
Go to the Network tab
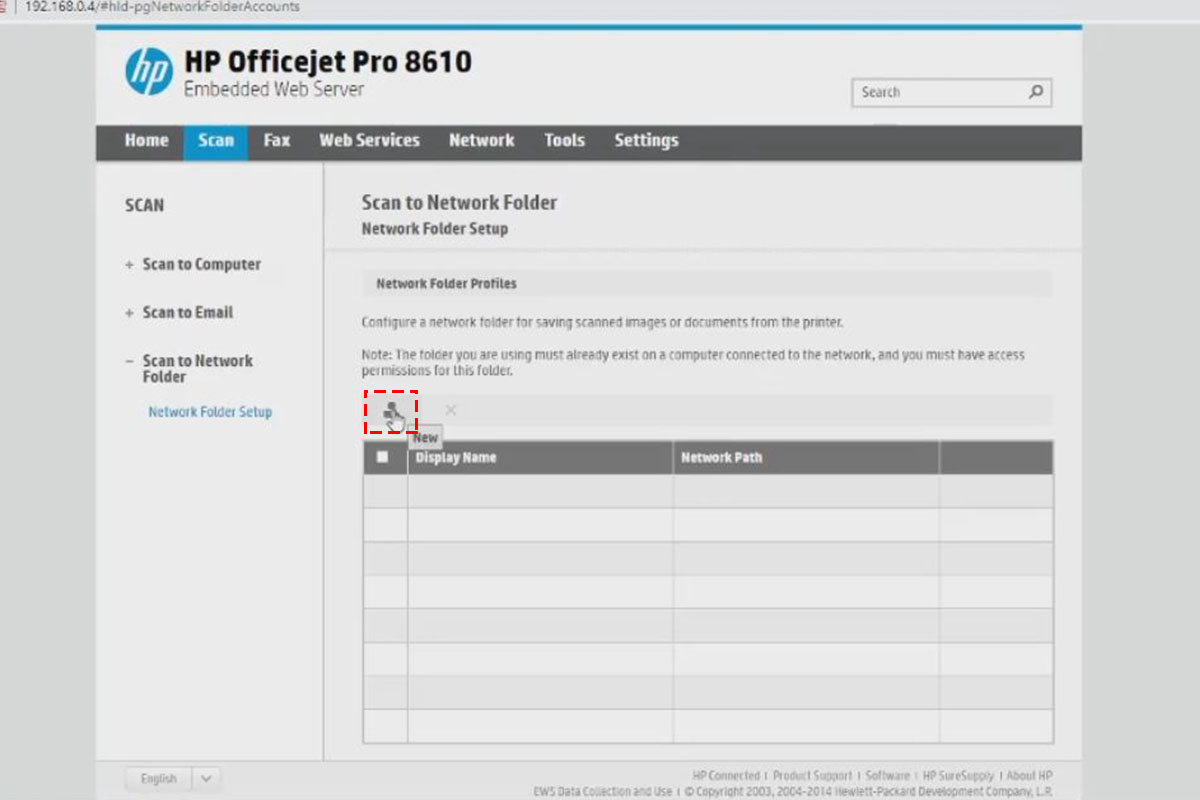[481, 141]
